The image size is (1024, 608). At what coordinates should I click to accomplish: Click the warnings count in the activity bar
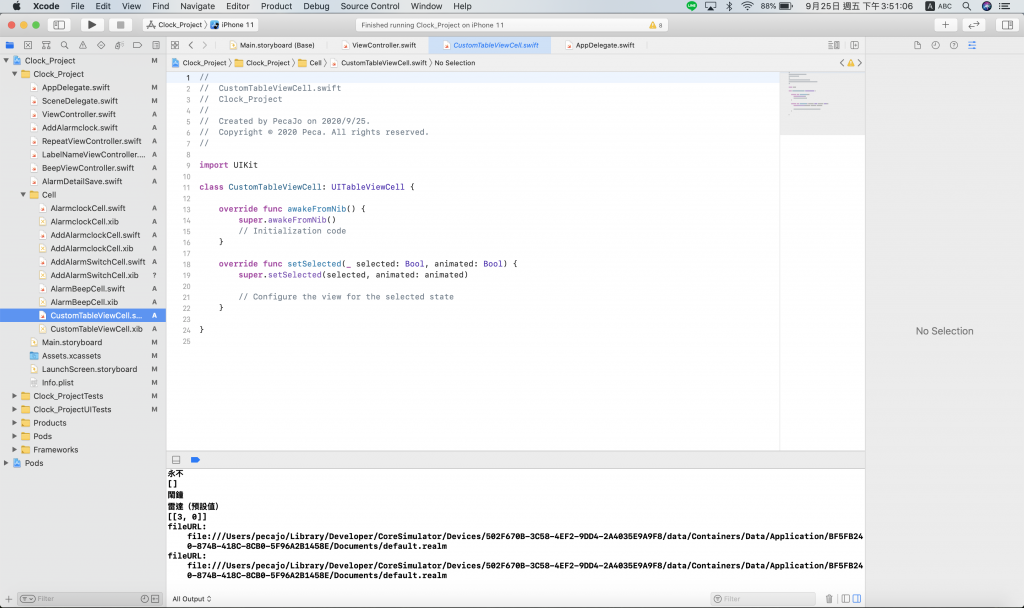pyautogui.click(x=656, y=25)
